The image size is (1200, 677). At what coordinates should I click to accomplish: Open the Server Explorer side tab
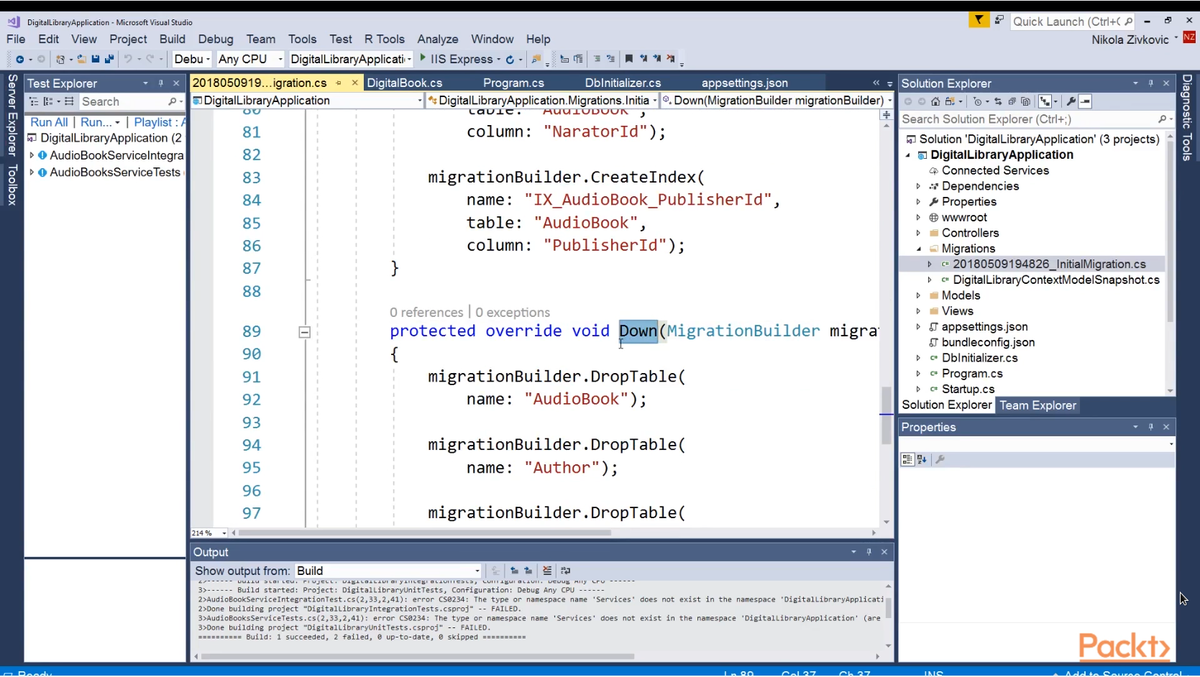coord(12,116)
